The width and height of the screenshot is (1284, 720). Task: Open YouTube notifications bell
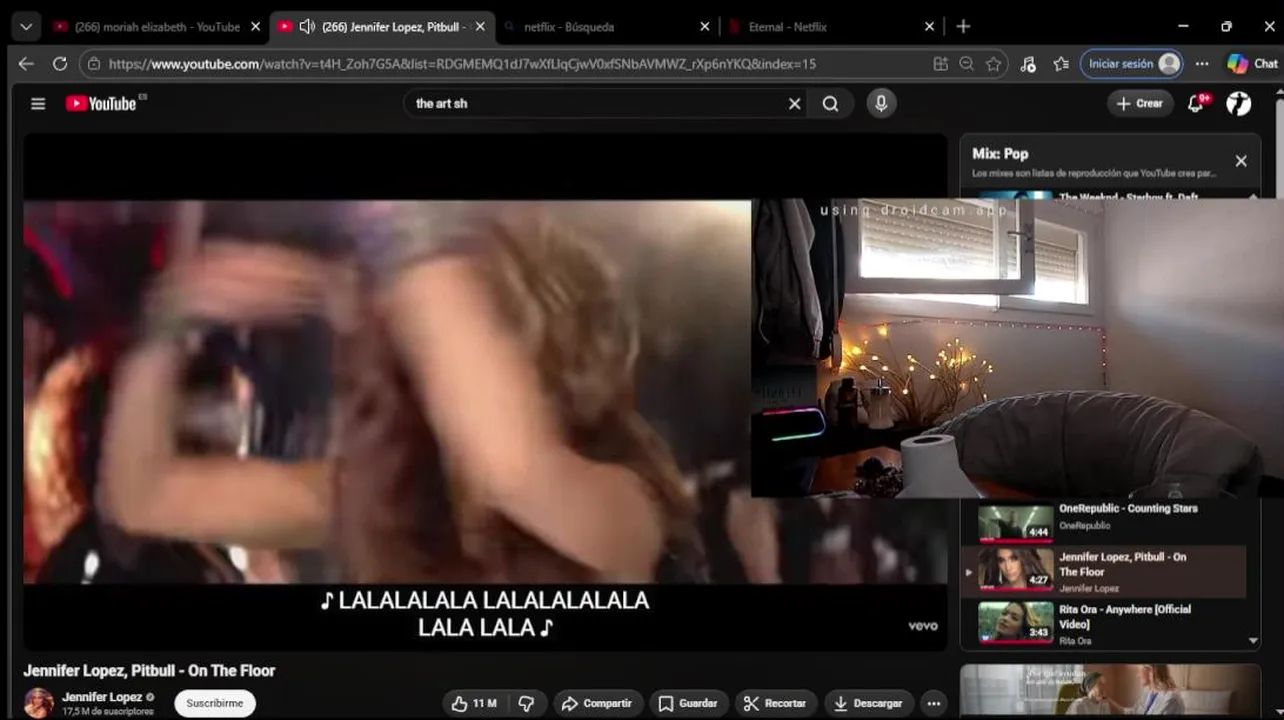click(x=1196, y=103)
